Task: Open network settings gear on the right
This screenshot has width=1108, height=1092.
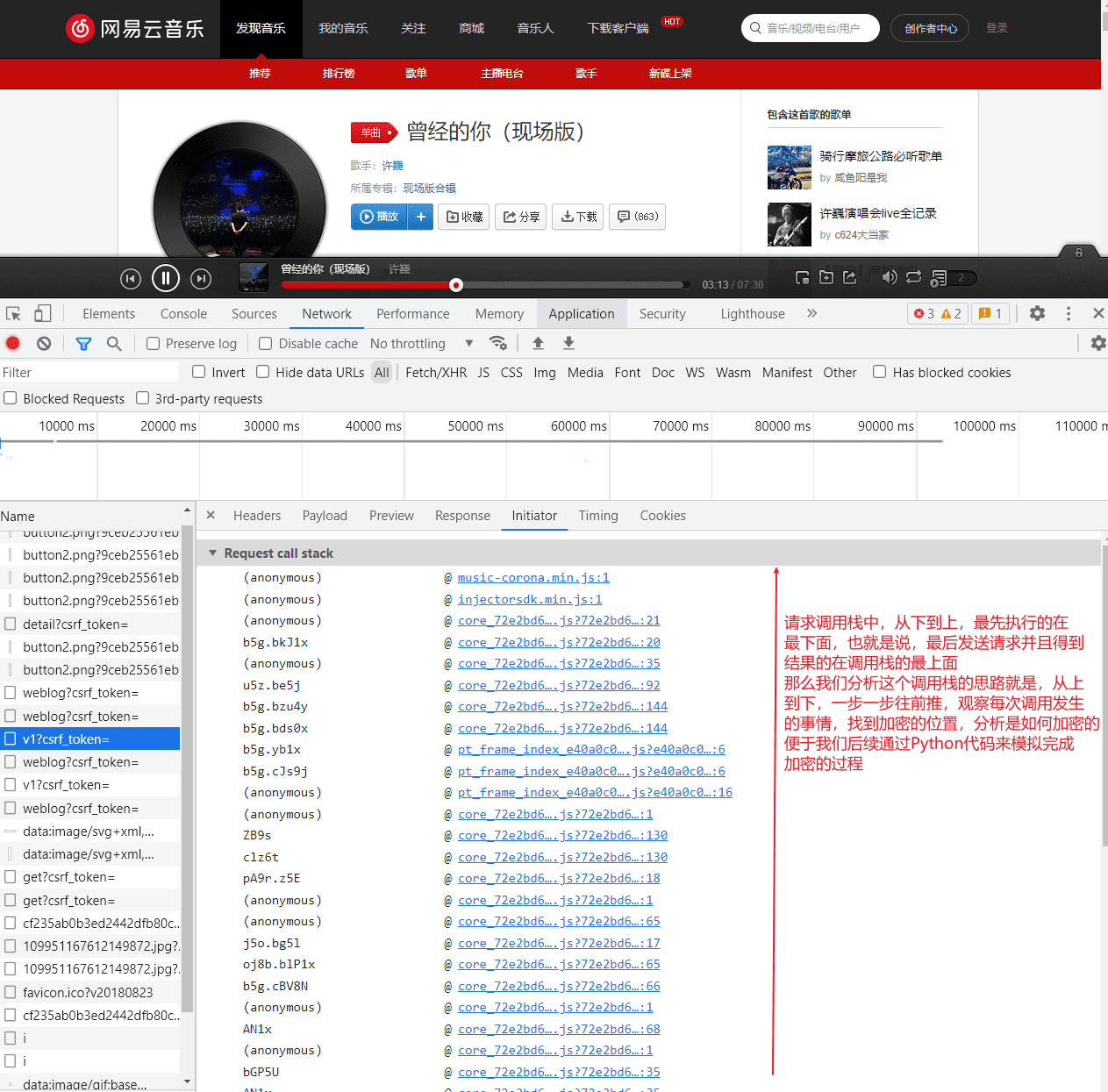Action: (1097, 343)
